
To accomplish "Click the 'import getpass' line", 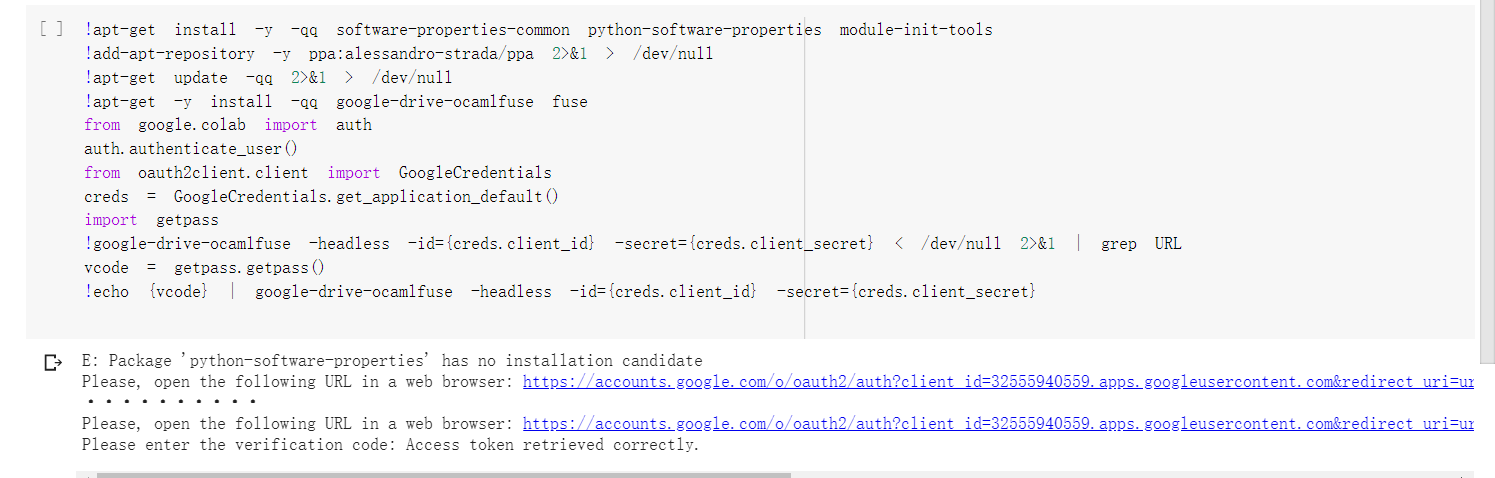I will tap(151, 220).
